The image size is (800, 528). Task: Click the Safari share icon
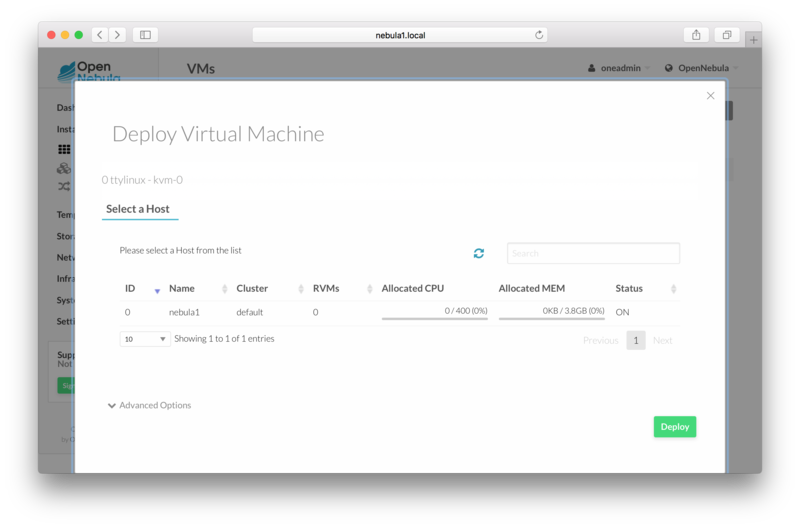click(696, 35)
